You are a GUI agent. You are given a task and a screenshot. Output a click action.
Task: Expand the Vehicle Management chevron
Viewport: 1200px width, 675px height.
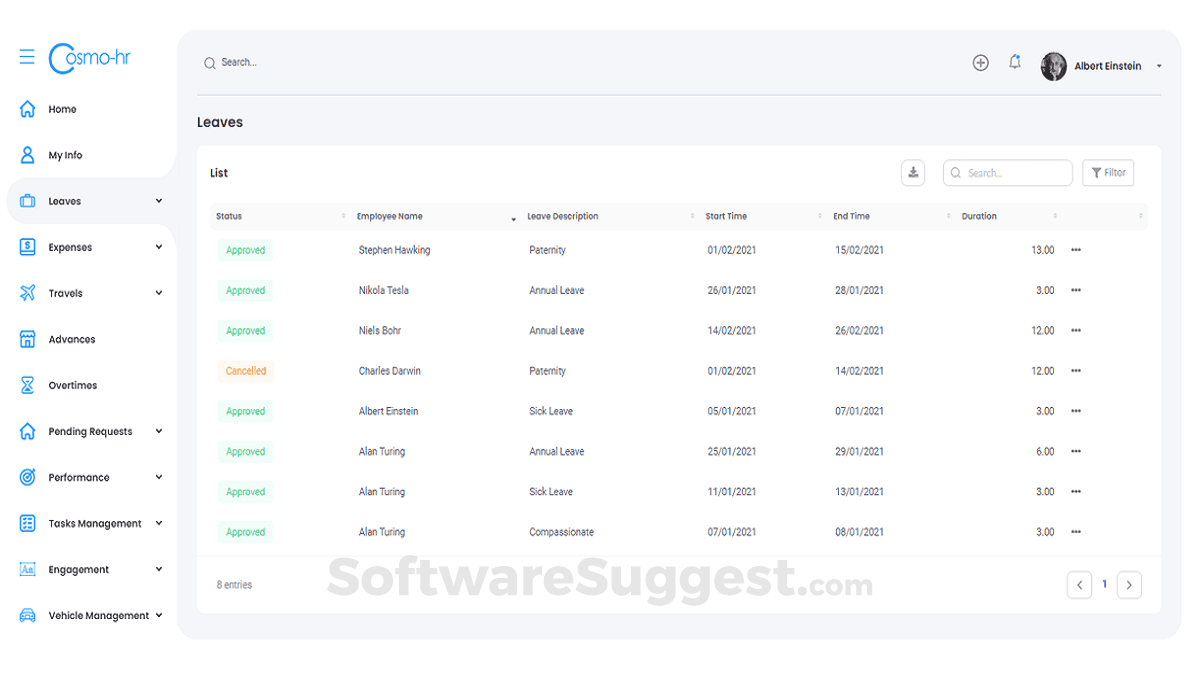click(x=159, y=615)
